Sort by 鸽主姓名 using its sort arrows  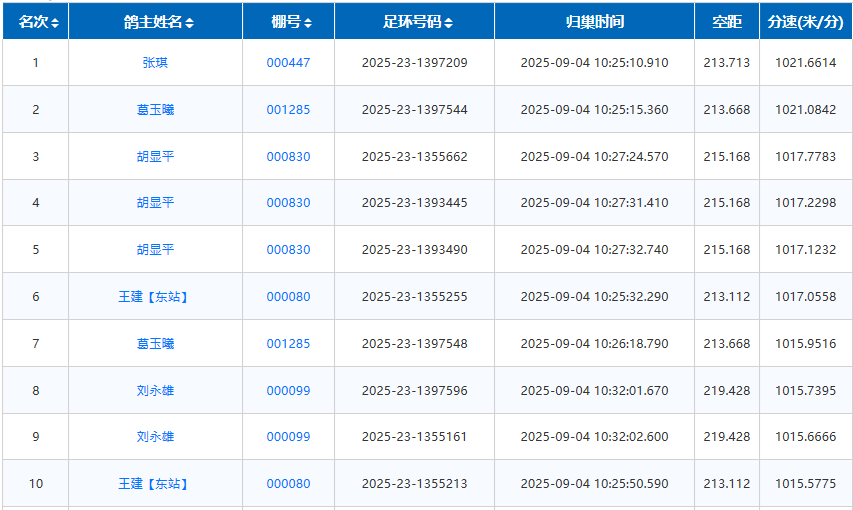tap(190, 22)
